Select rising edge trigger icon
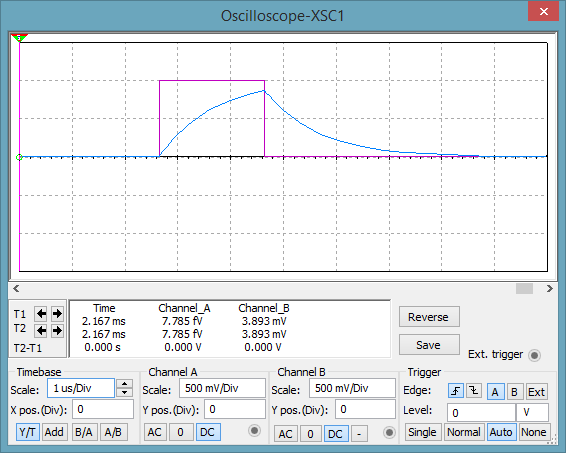The width and height of the screenshot is (566, 453). click(456, 391)
